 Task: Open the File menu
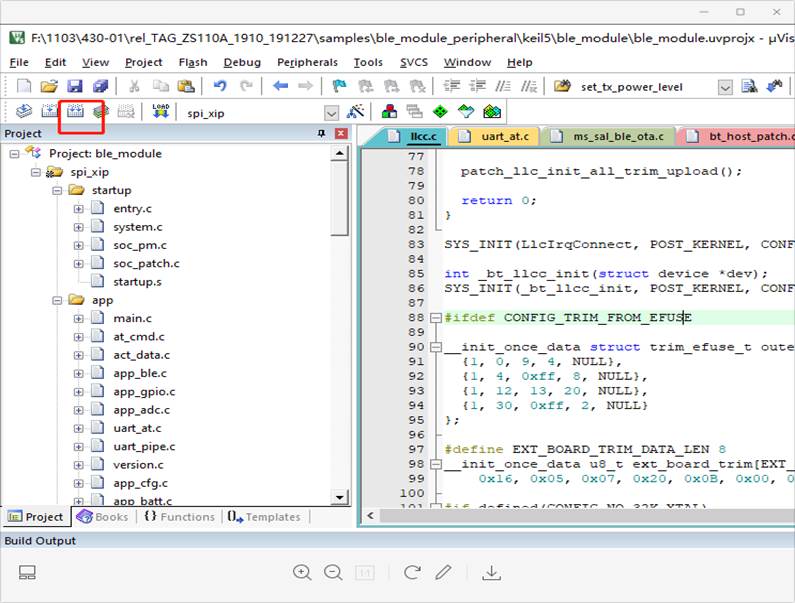click(x=19, y=62)
